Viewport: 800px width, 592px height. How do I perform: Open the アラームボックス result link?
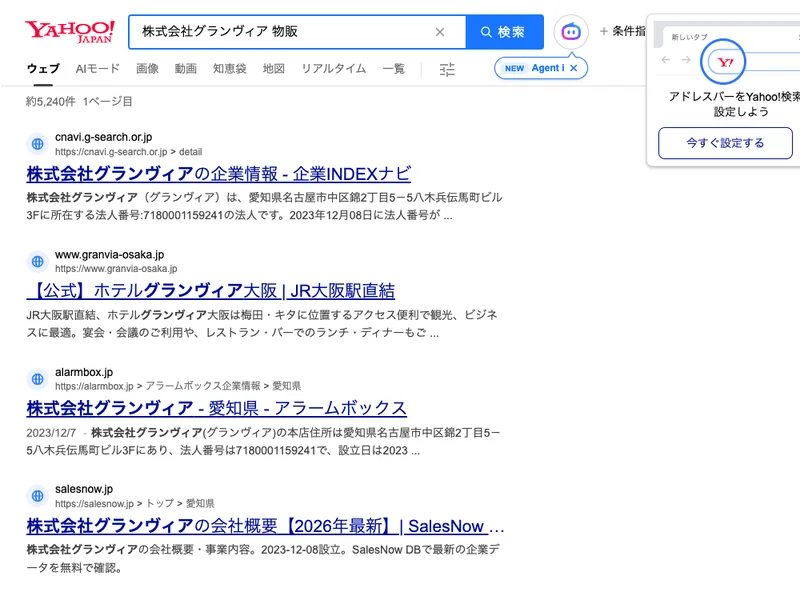(x=216, y=408)
